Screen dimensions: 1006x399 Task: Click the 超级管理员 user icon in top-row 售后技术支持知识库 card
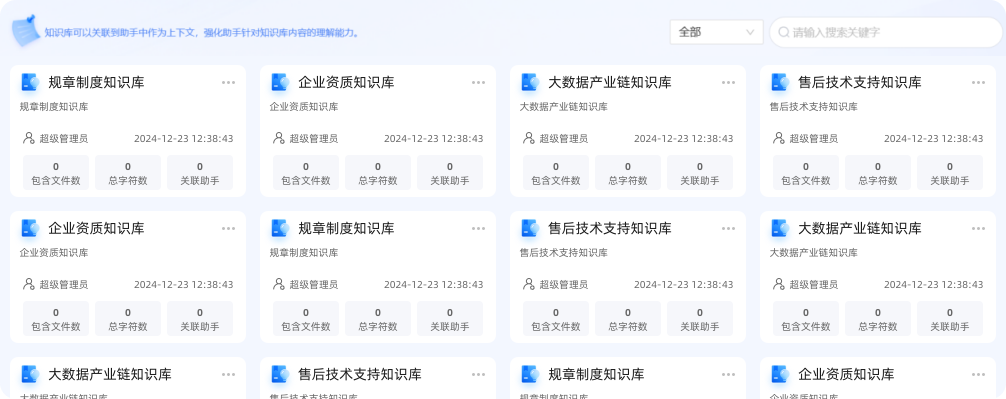[x=778, y=138]
